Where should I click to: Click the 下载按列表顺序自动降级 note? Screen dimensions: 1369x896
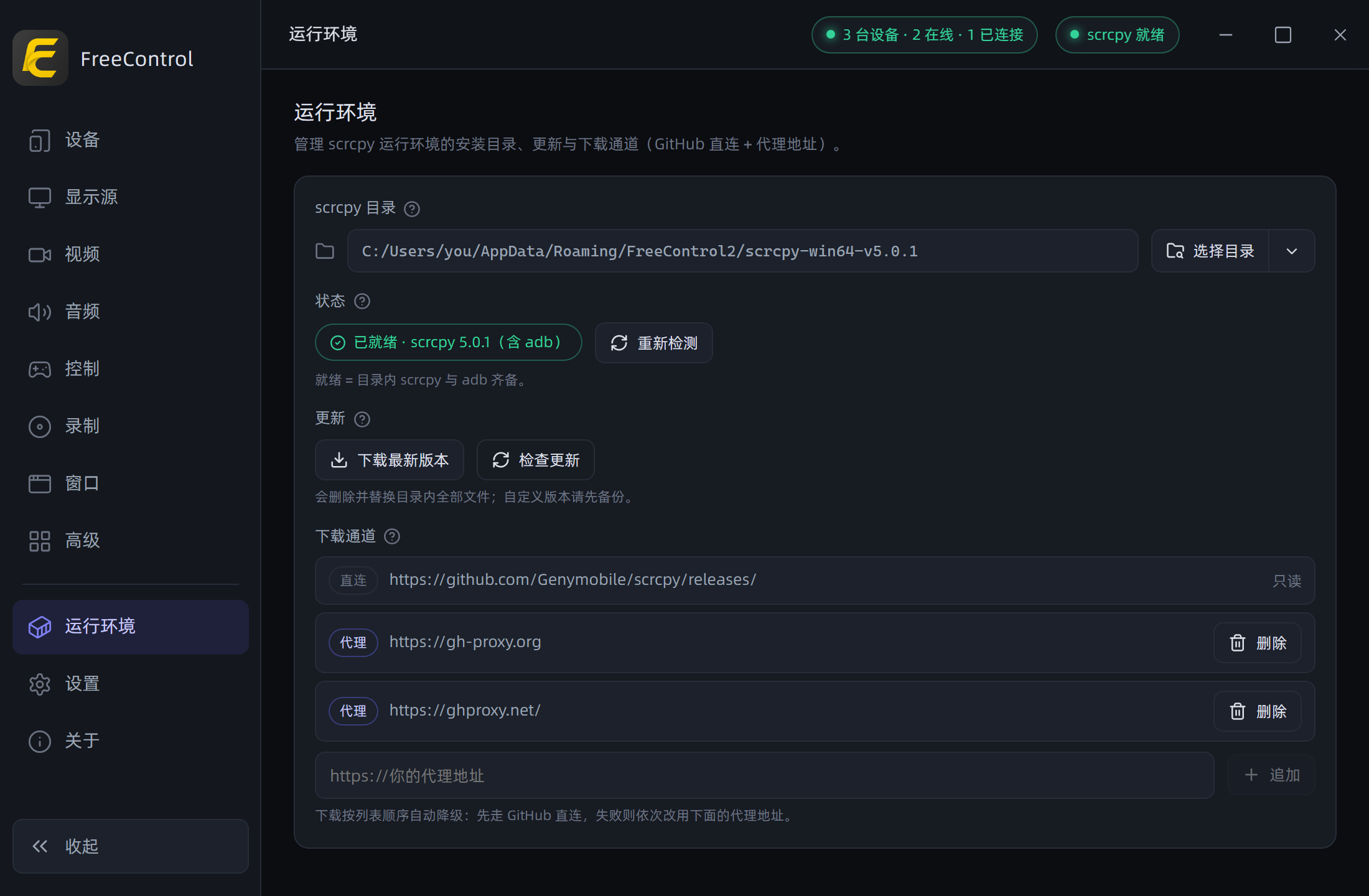(x=555, y=816)
